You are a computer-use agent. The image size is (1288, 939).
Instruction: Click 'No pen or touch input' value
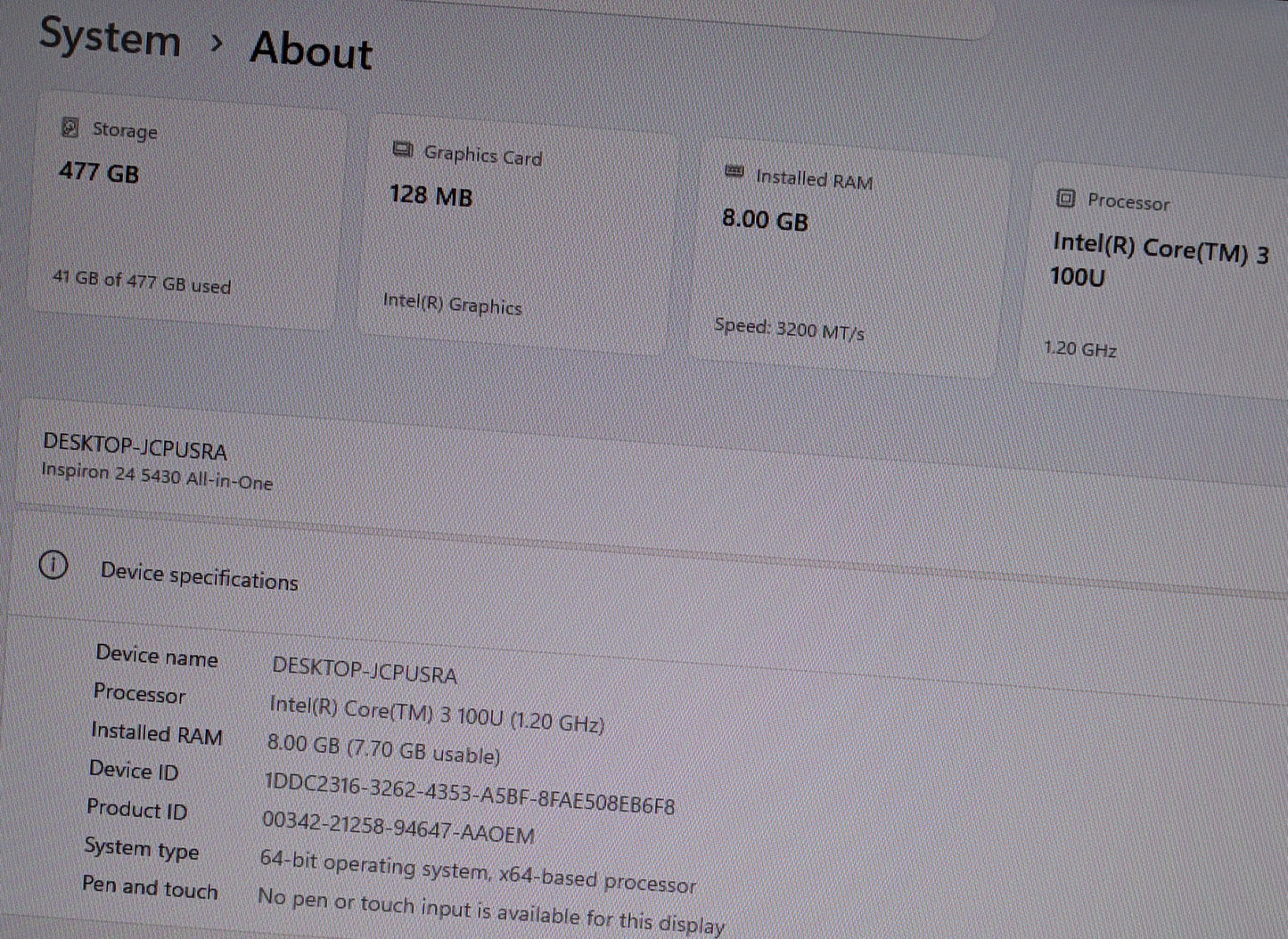tap(491, 911)
